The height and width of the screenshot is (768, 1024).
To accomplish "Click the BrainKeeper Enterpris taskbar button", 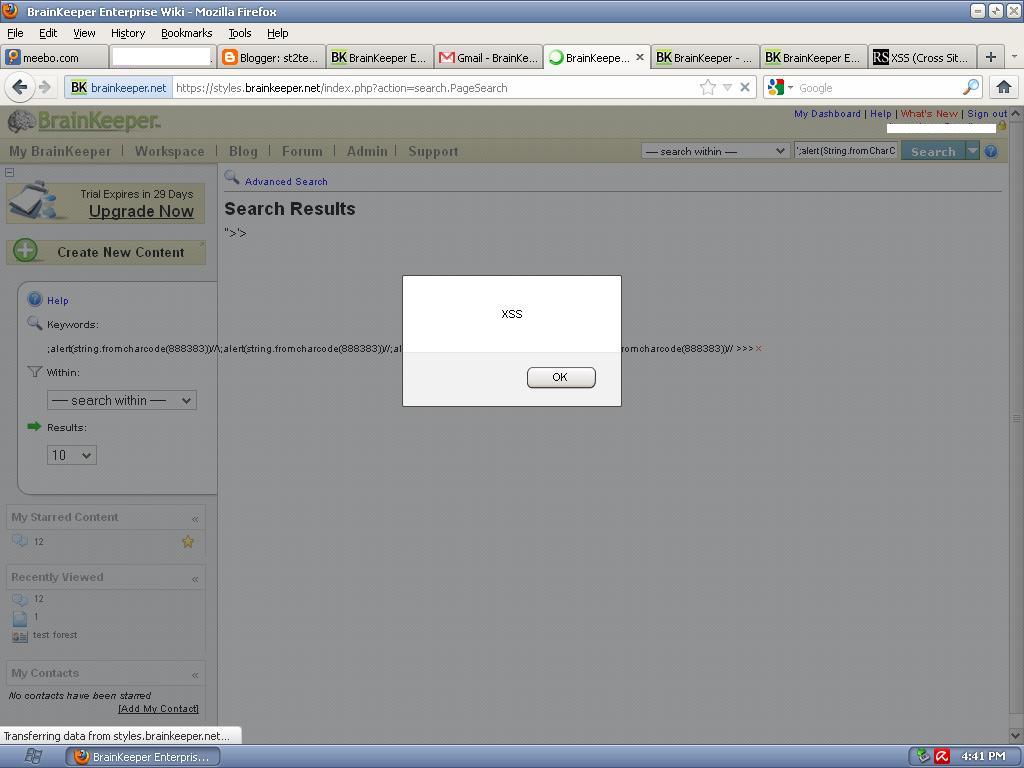I will 142,757.
